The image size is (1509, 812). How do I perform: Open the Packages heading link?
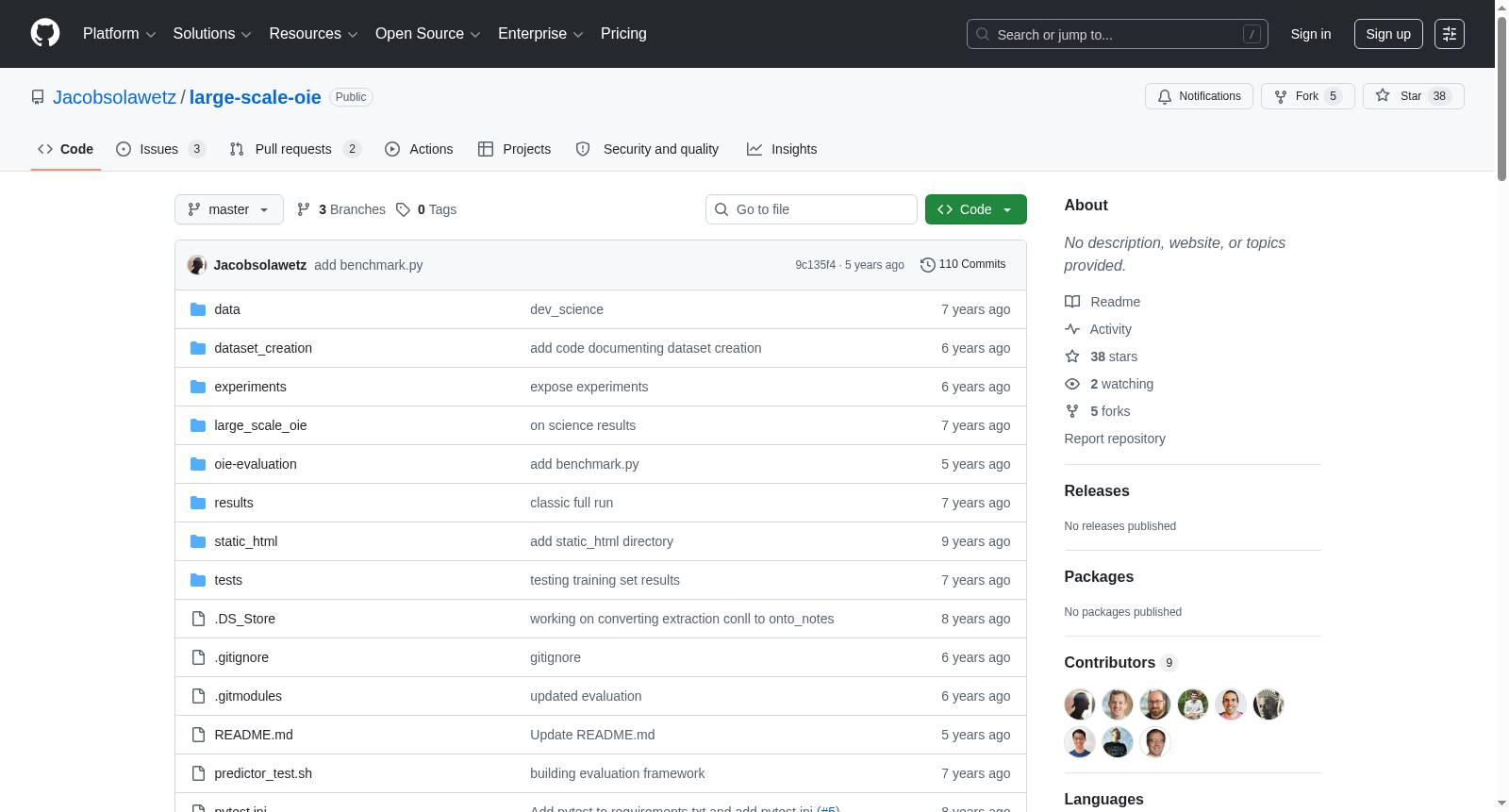point(1099,577)
